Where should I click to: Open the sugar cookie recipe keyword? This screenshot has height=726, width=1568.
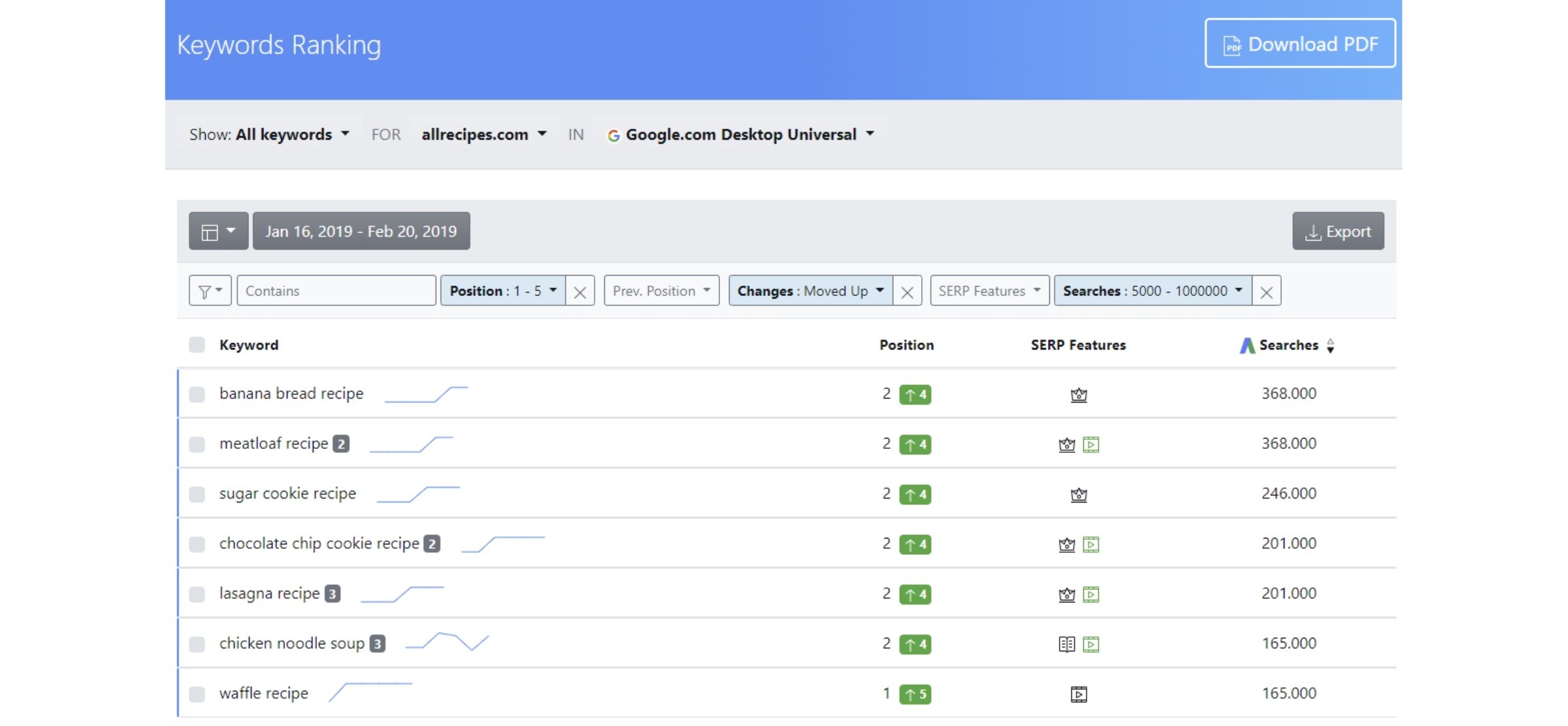tap(287, 493)
